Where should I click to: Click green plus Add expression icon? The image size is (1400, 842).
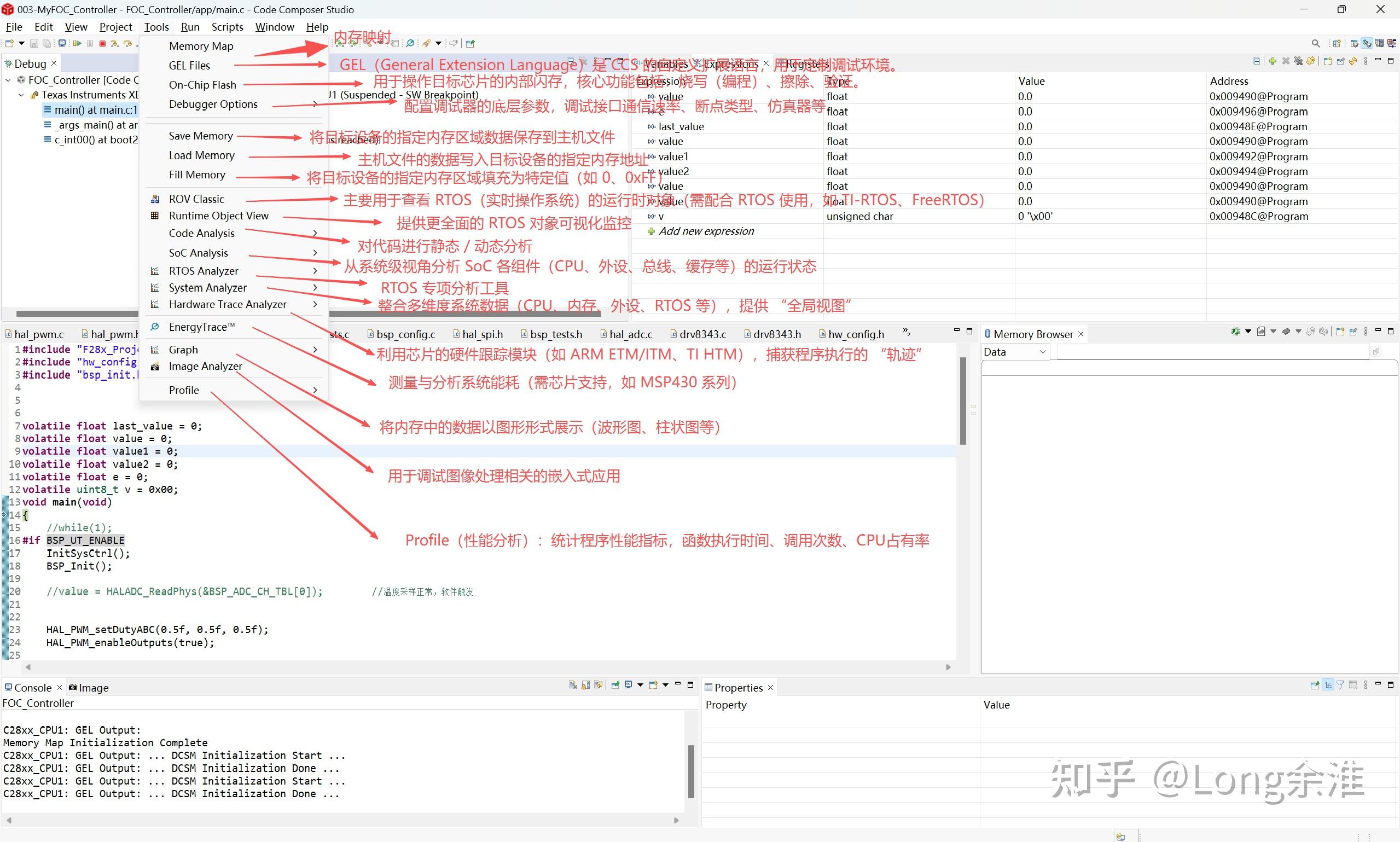(x=1273, y=61)
